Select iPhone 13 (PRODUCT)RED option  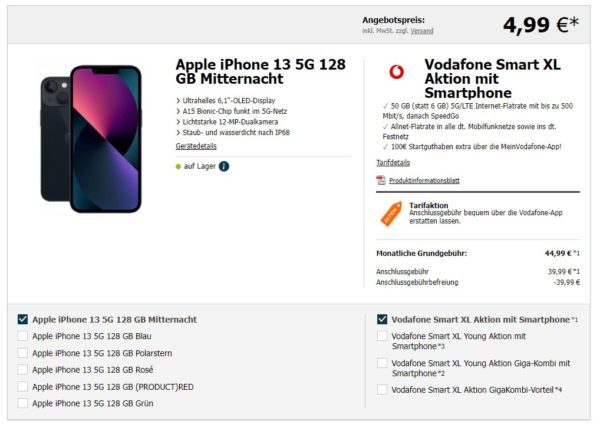pos(23,386)
